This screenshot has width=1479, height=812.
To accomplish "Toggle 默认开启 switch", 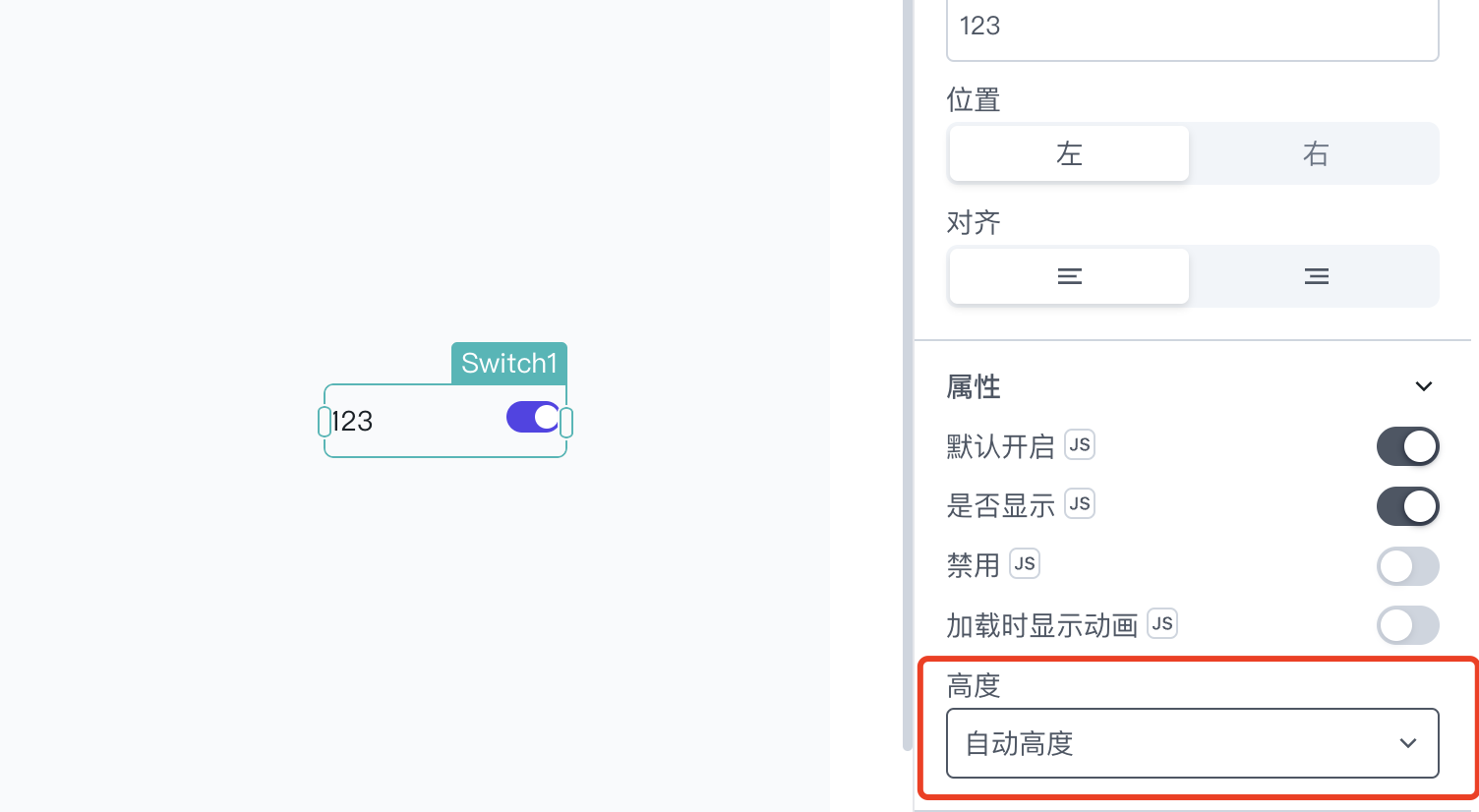I will click(x=1407, y=446).
